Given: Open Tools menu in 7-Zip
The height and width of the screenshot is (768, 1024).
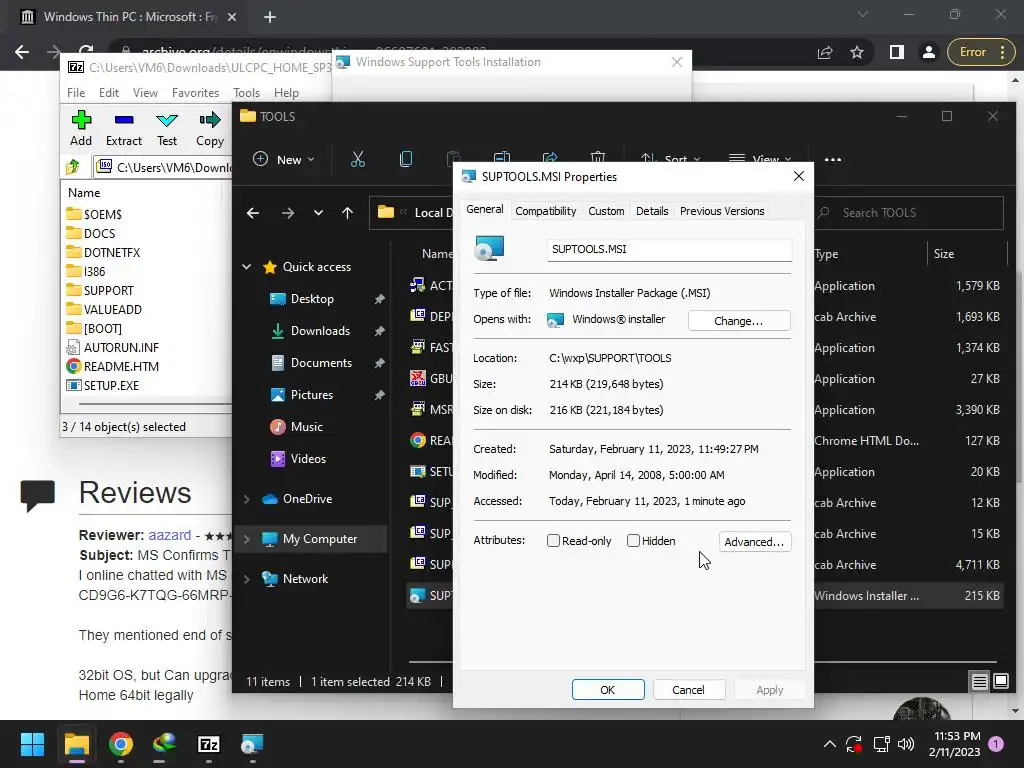Looking at the screenshot, I should (246, 93).
